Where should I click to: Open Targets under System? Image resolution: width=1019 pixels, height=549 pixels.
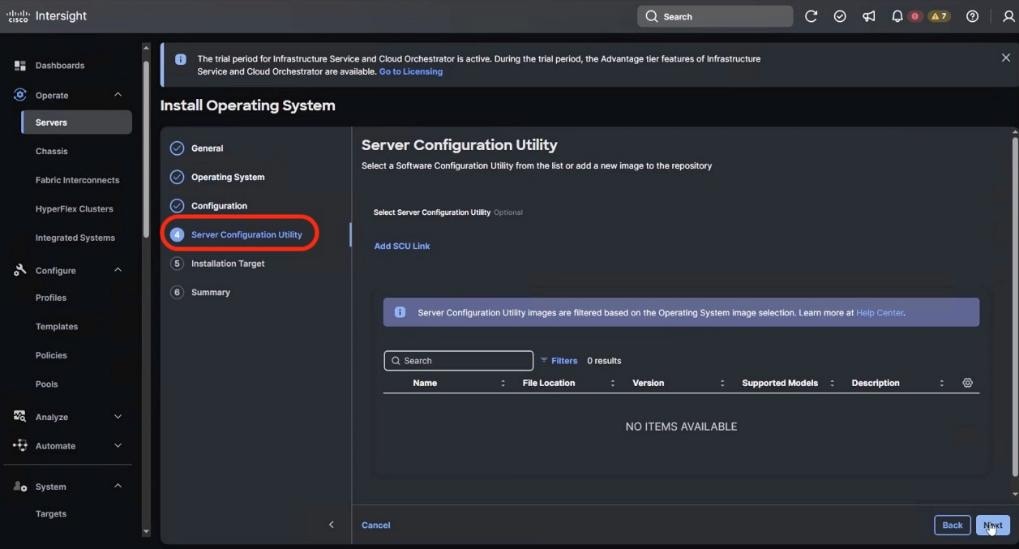click(x=51, y=514)
